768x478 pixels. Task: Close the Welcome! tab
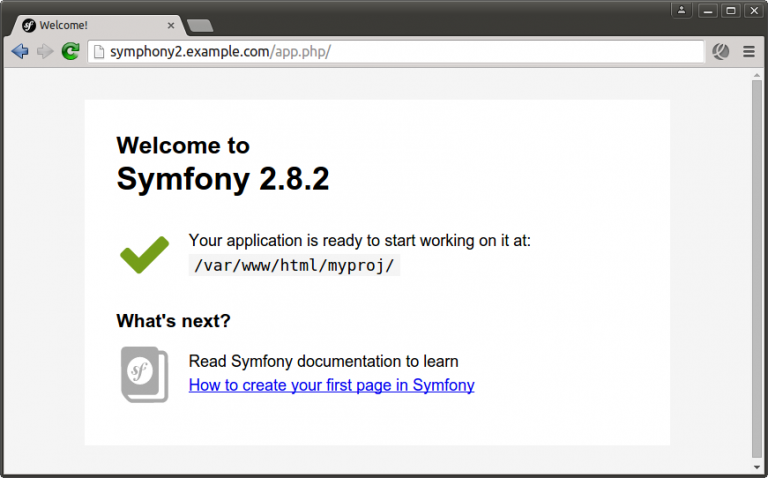point(171,25)
